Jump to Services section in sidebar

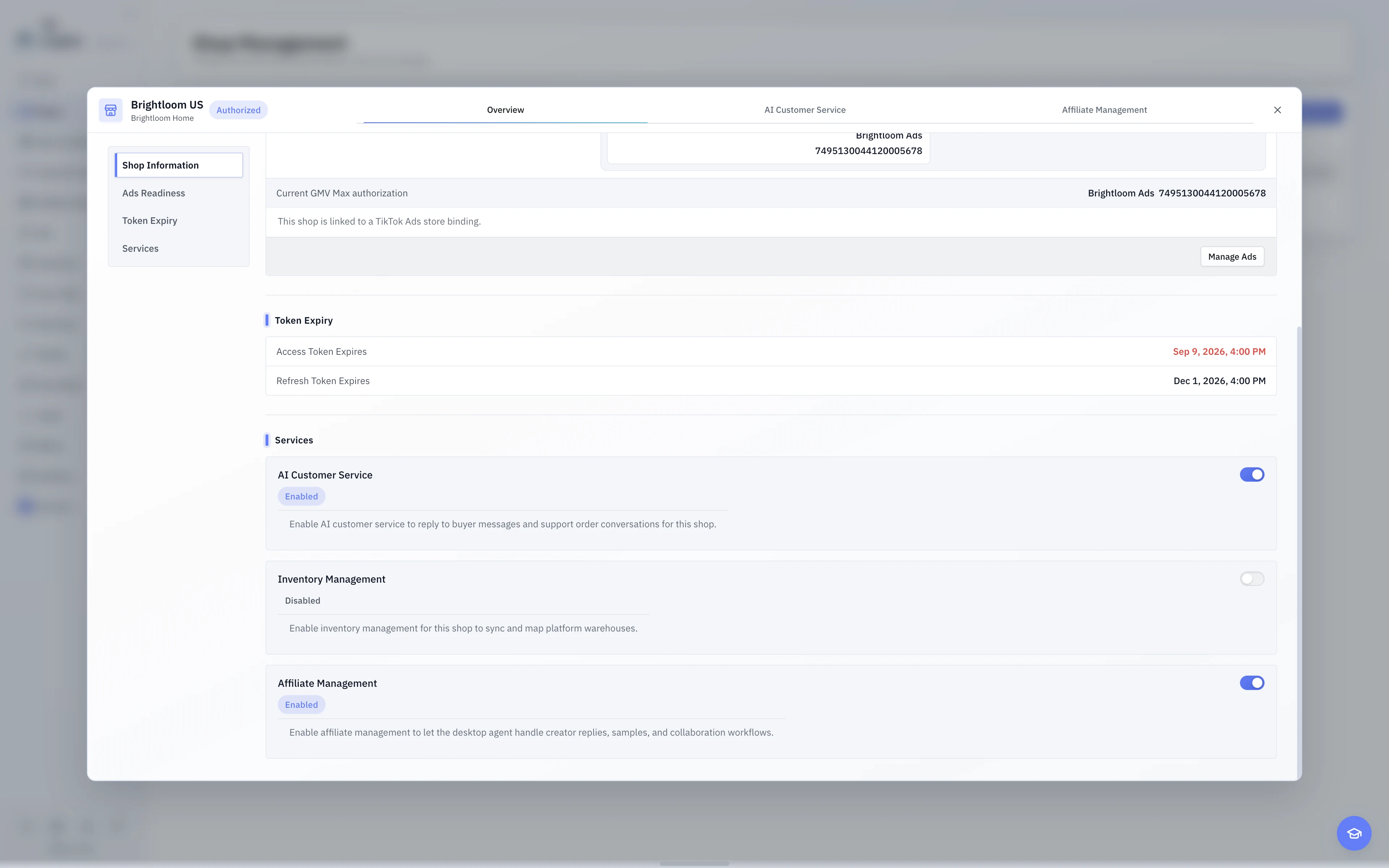point(178,248)
